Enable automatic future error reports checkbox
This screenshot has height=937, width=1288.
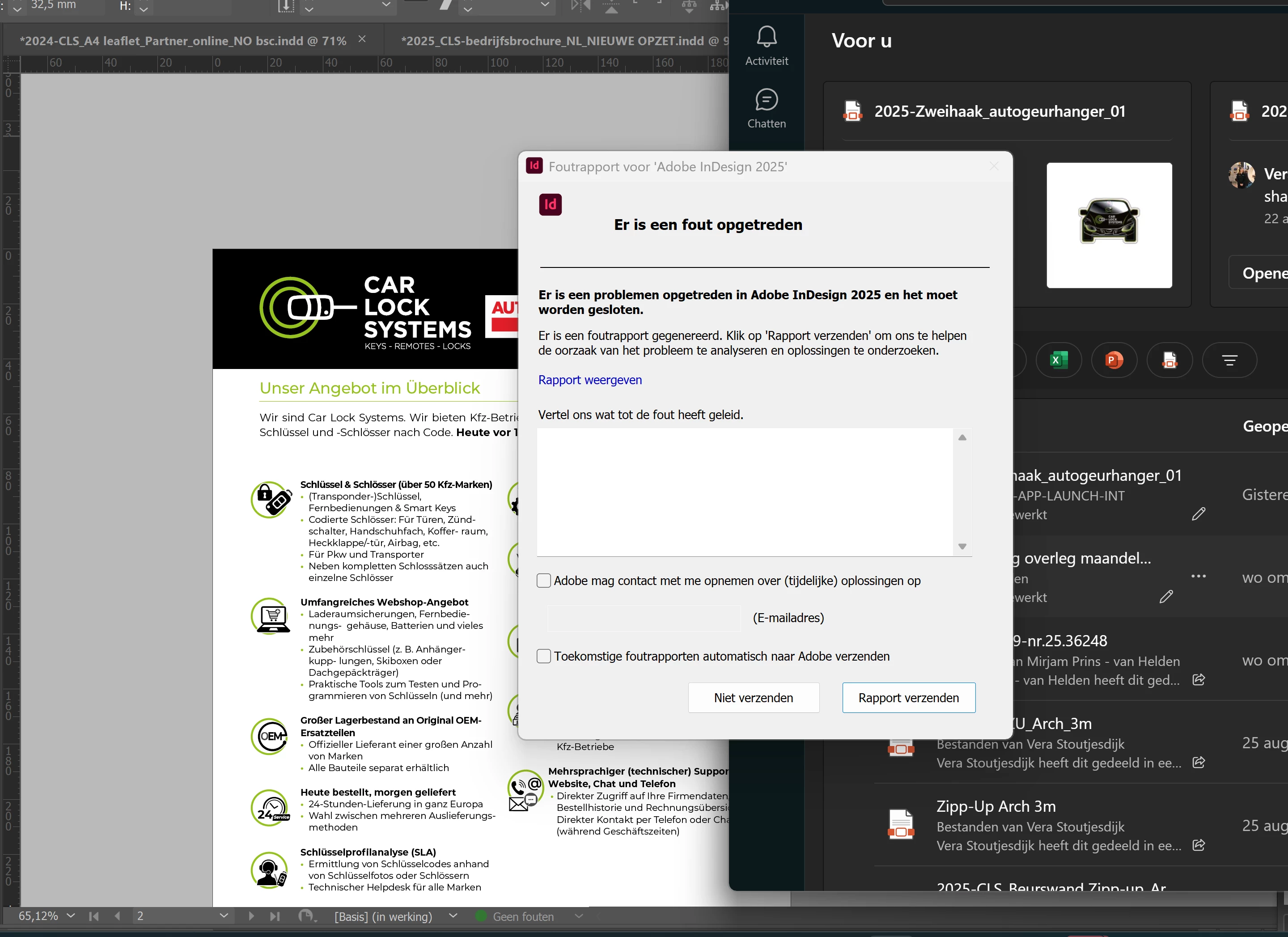coord(543,656)
